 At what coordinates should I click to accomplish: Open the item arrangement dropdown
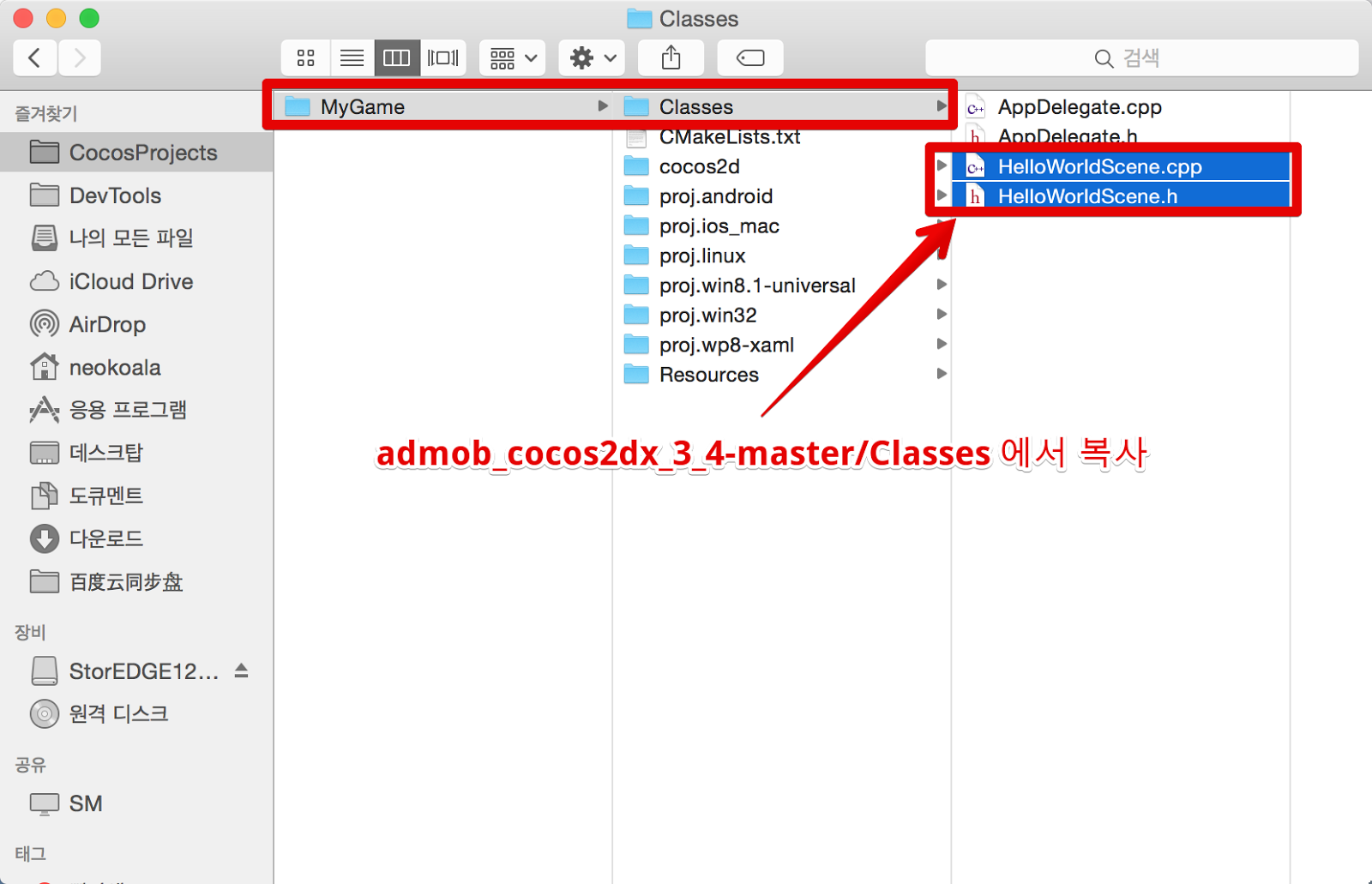(x=511, y=57)
